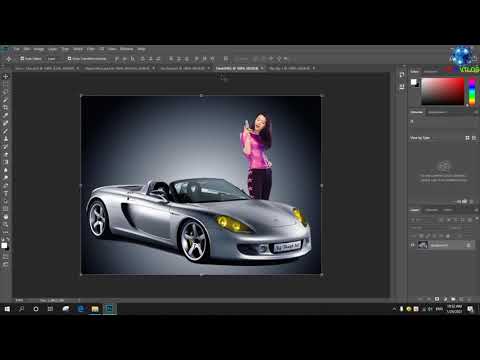
Task: Switch Libraries panel to grid view
Action: coord(467,138)
